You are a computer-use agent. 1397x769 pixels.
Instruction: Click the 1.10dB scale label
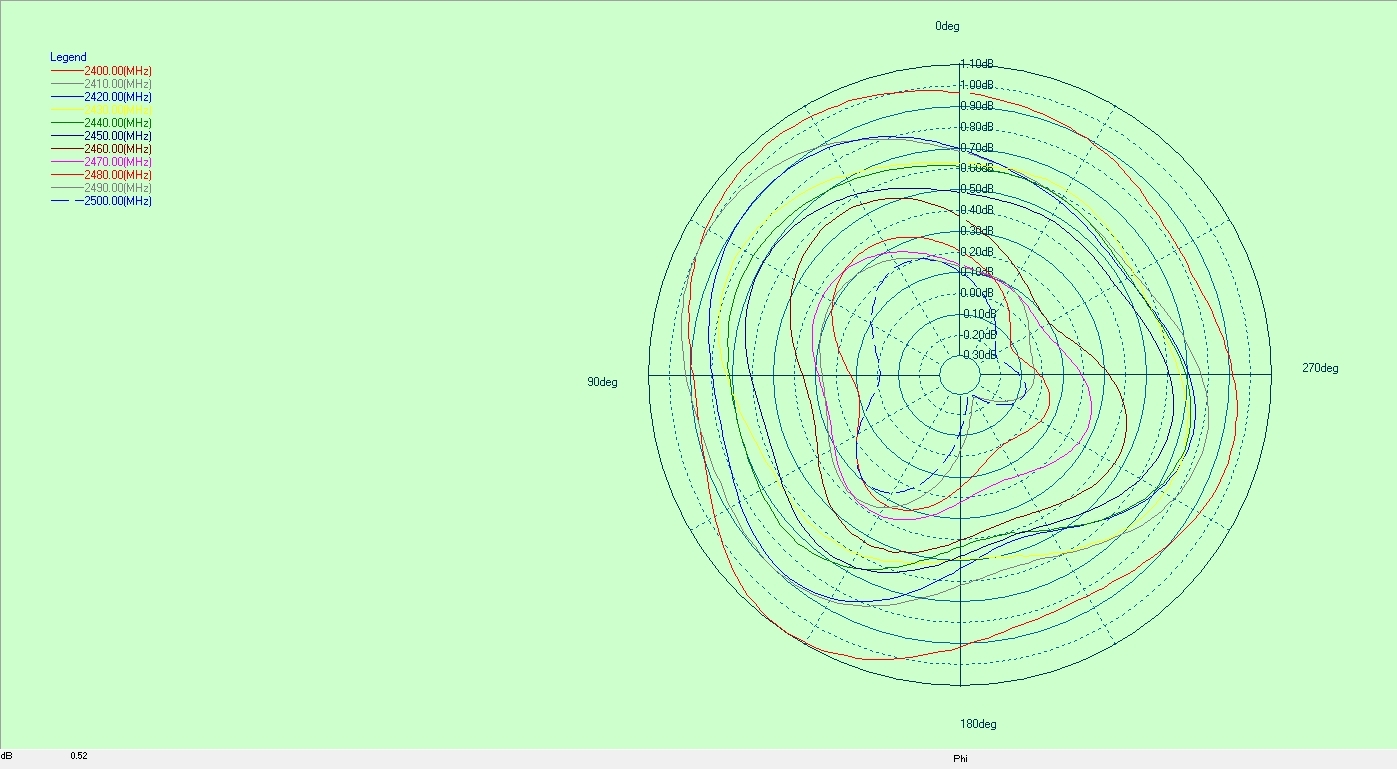click(x=977, y=63)
